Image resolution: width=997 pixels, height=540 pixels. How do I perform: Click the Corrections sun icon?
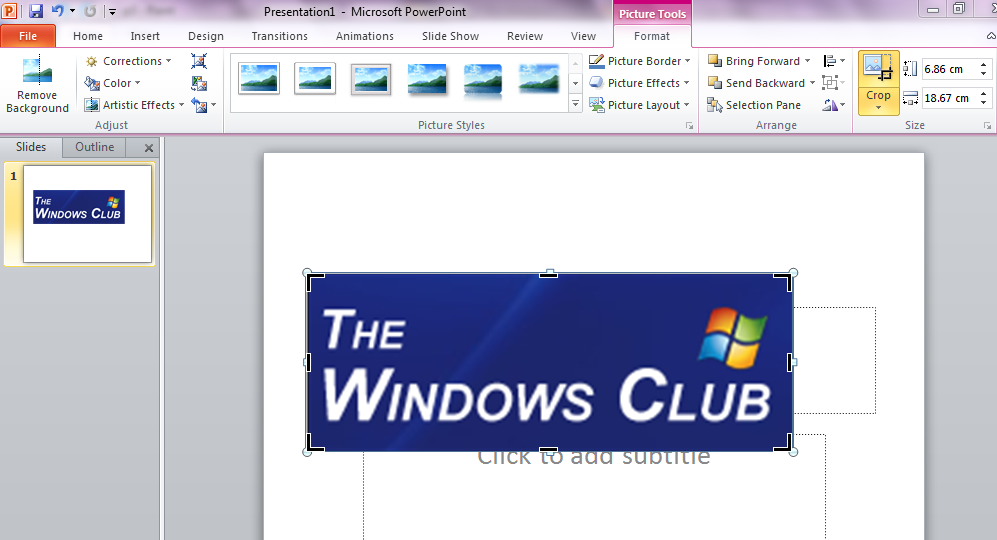pos(92,62)
